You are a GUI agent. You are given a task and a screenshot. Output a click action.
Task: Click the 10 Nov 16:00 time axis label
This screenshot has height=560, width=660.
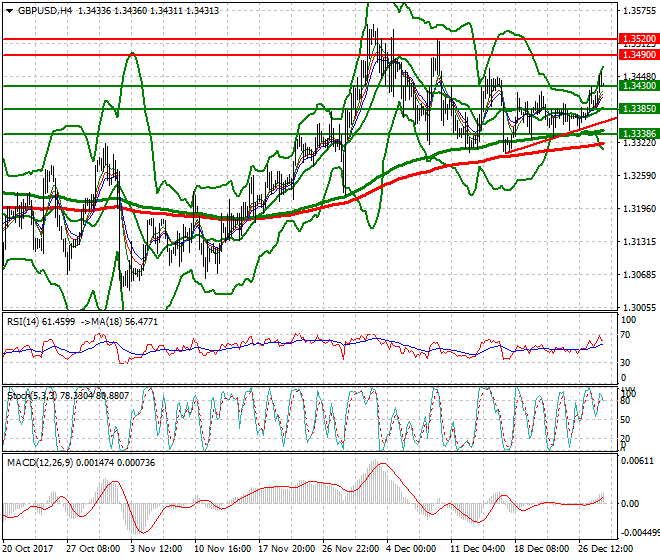222,549
